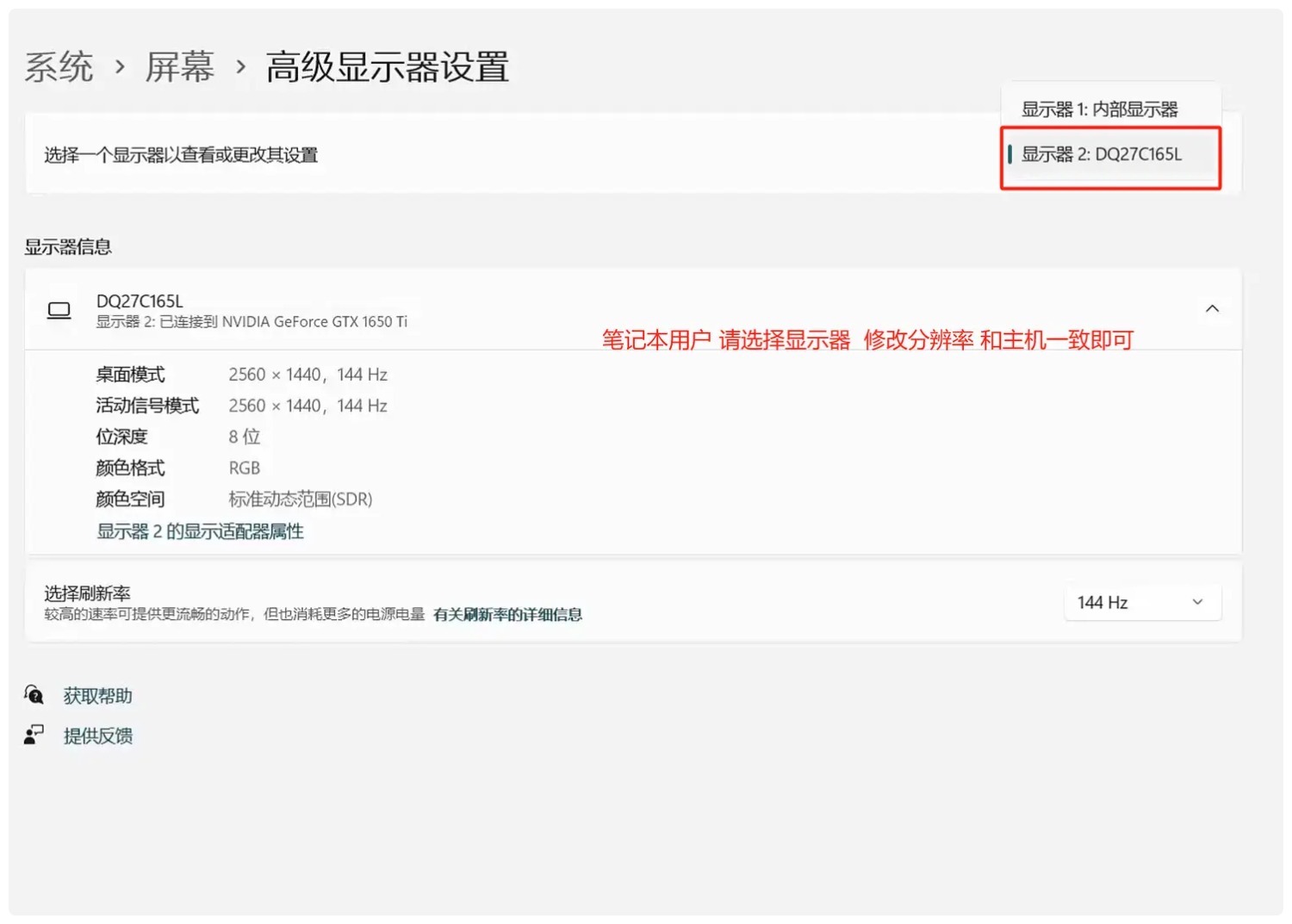The image size is (1292, 924).
Task: Click the monitor icon beside DQ27C165L
Action: (59, 310)
